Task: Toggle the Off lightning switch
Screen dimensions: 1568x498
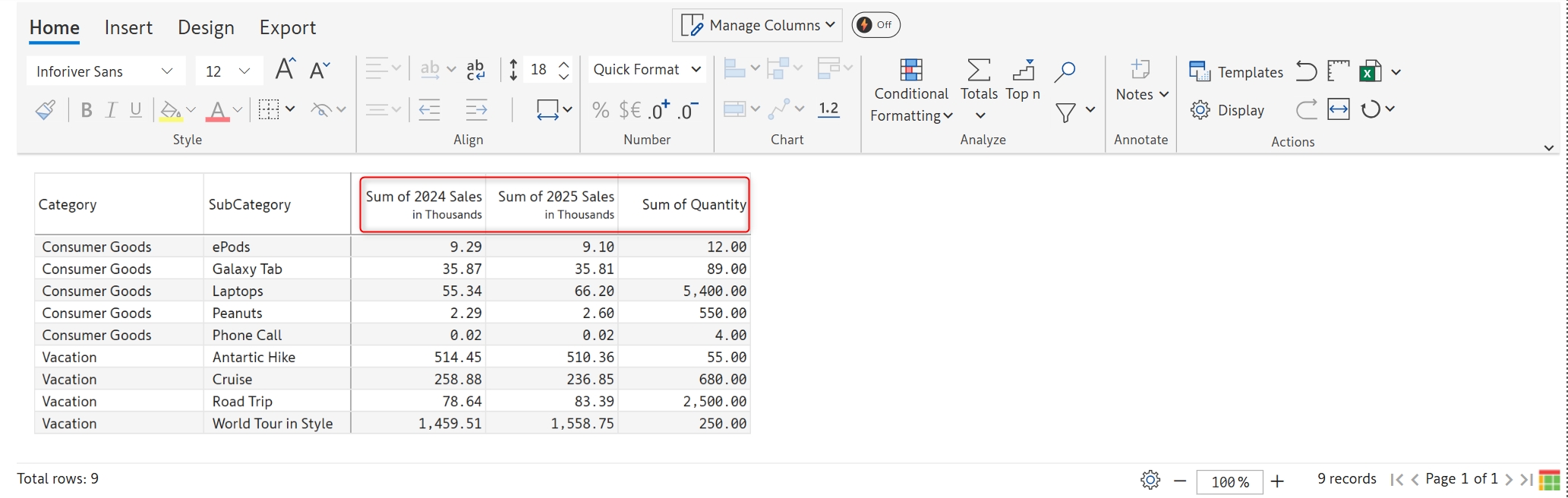Action: tap(875, 25)
